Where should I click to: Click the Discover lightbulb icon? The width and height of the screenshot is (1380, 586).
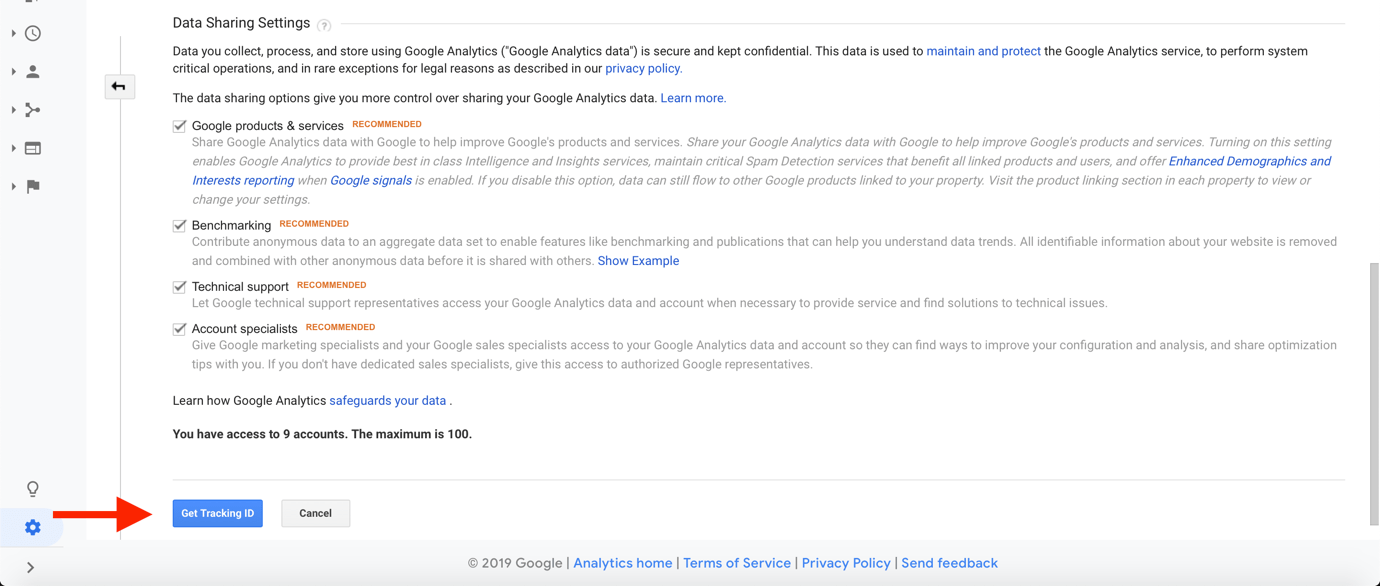coord(33,489)
